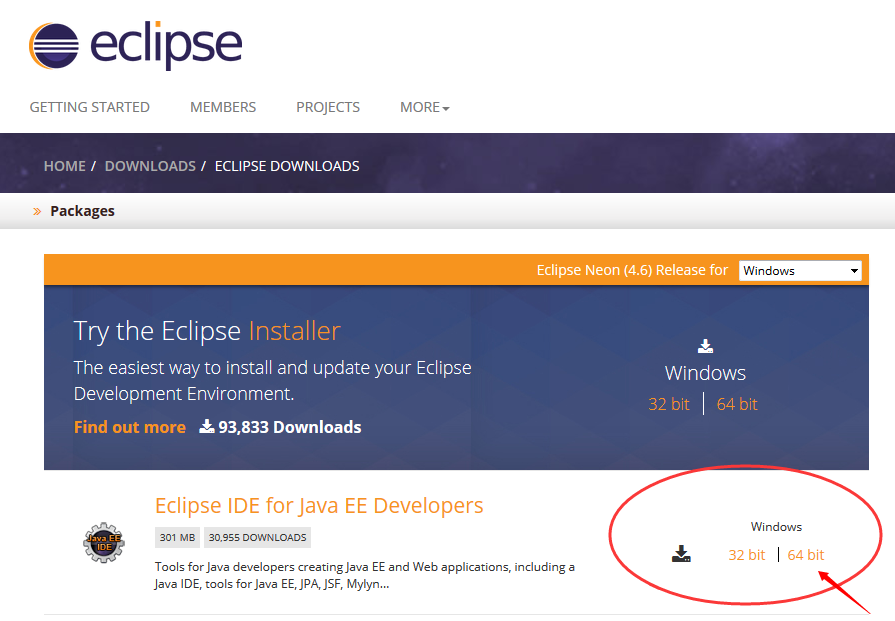Download the 64 bit Eclipse Installer
Image resolution: width=895 pixels, height=621 pixels.
tap(737, 404)
